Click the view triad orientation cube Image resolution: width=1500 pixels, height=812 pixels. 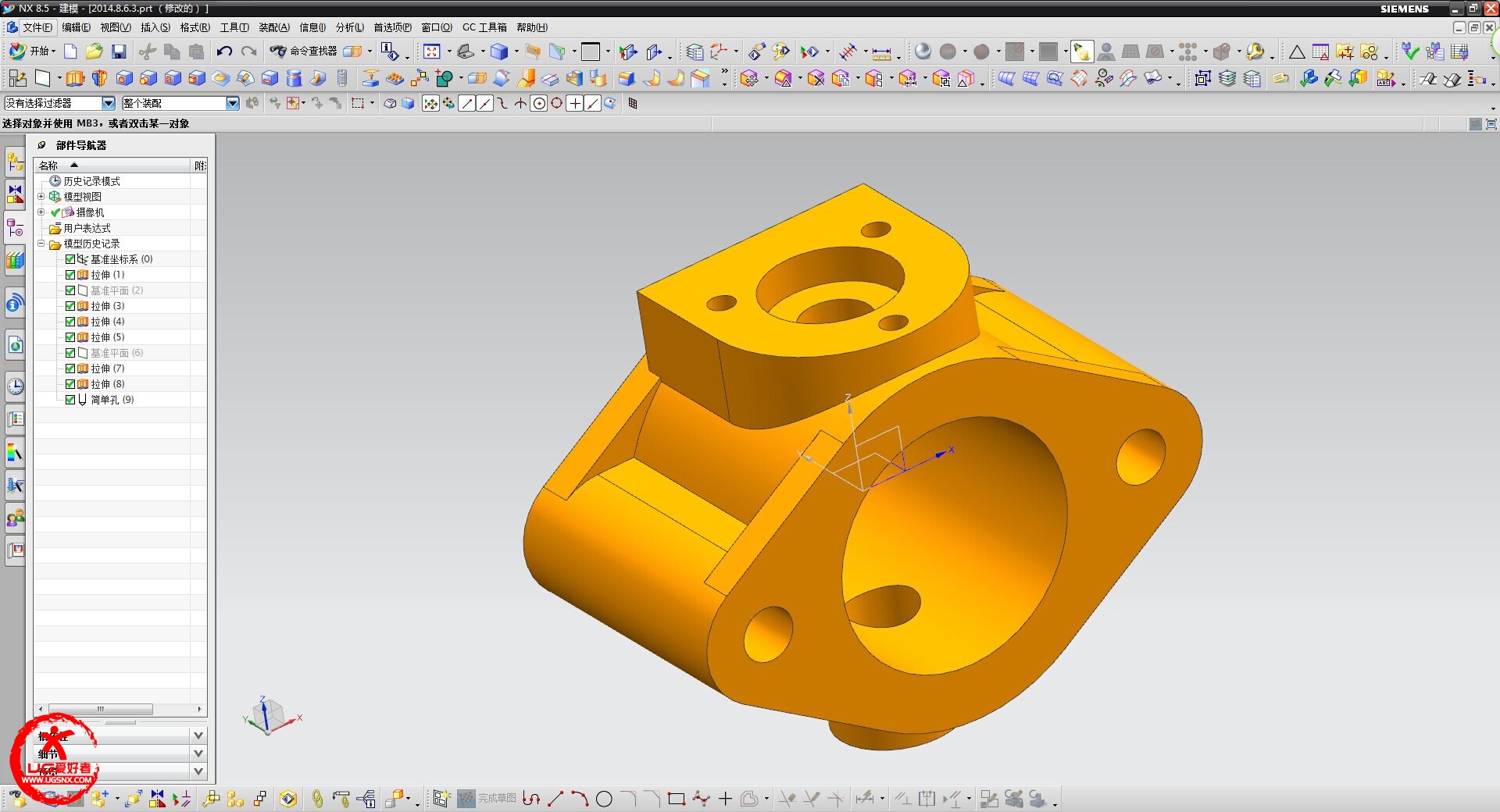click(x=270, y=714)
